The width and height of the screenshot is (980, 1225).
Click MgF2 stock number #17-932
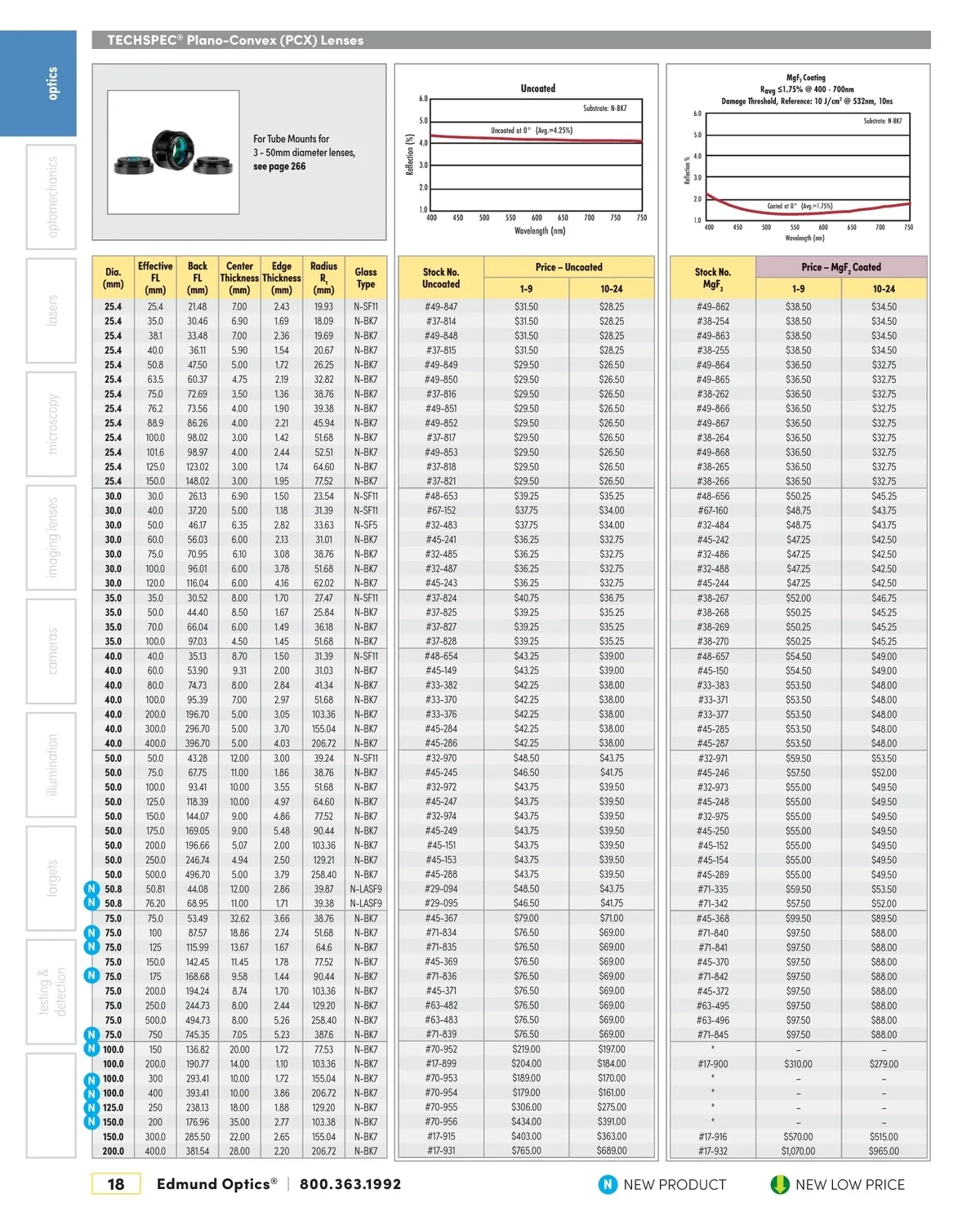[x=712, y=1151]
